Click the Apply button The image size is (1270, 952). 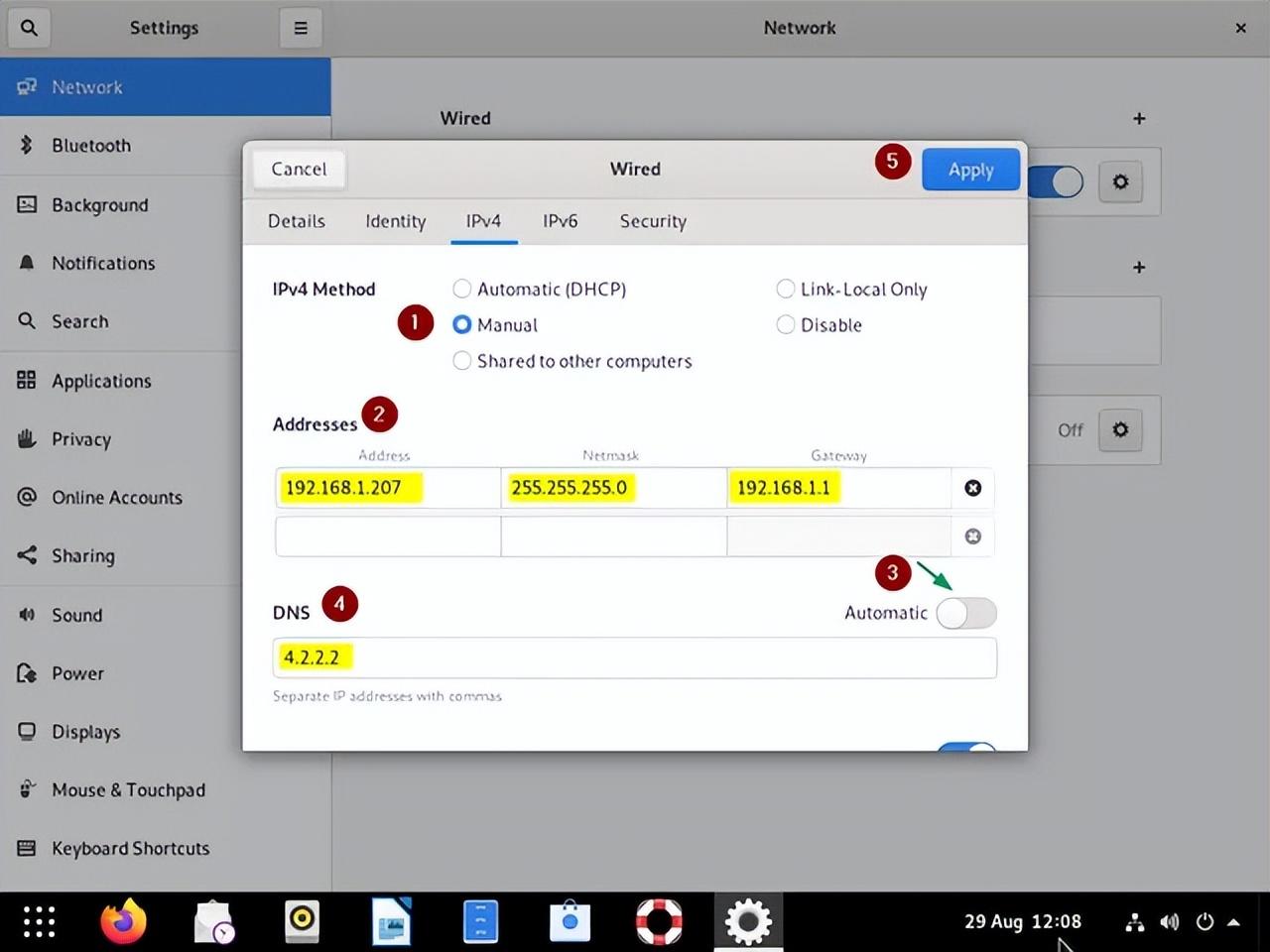click(970, 170)
